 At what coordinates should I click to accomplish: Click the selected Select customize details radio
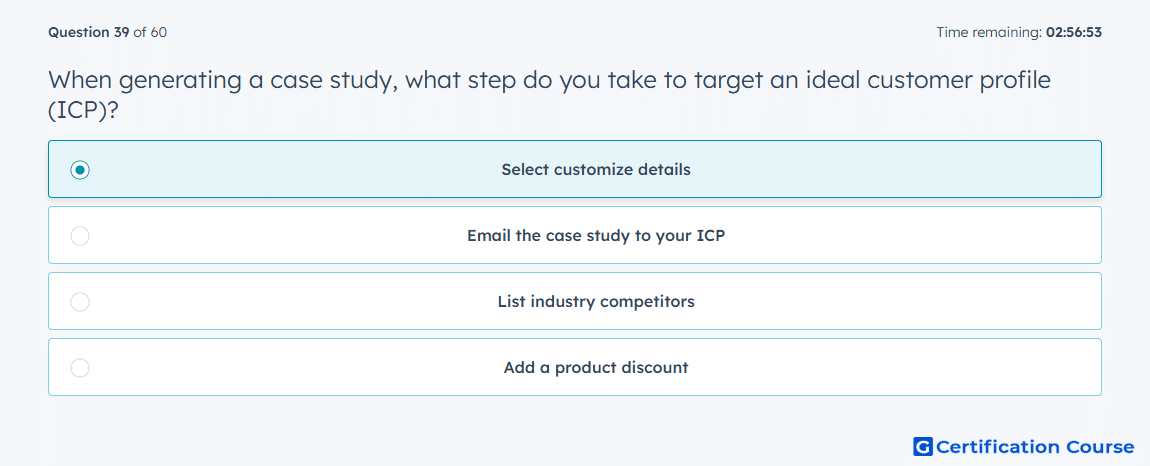click(x=80, y=170)
